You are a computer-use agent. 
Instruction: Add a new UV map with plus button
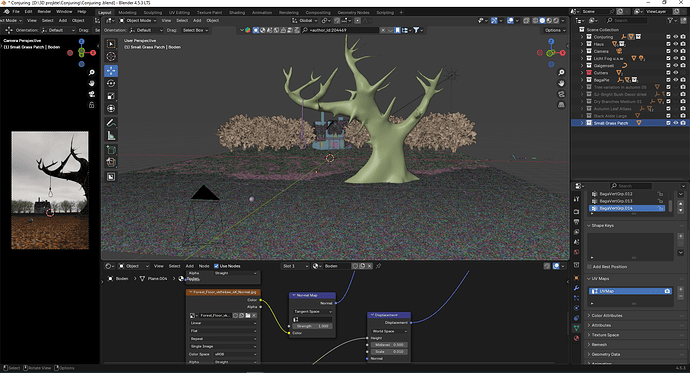pyautogui.click(x=680, y=289)
